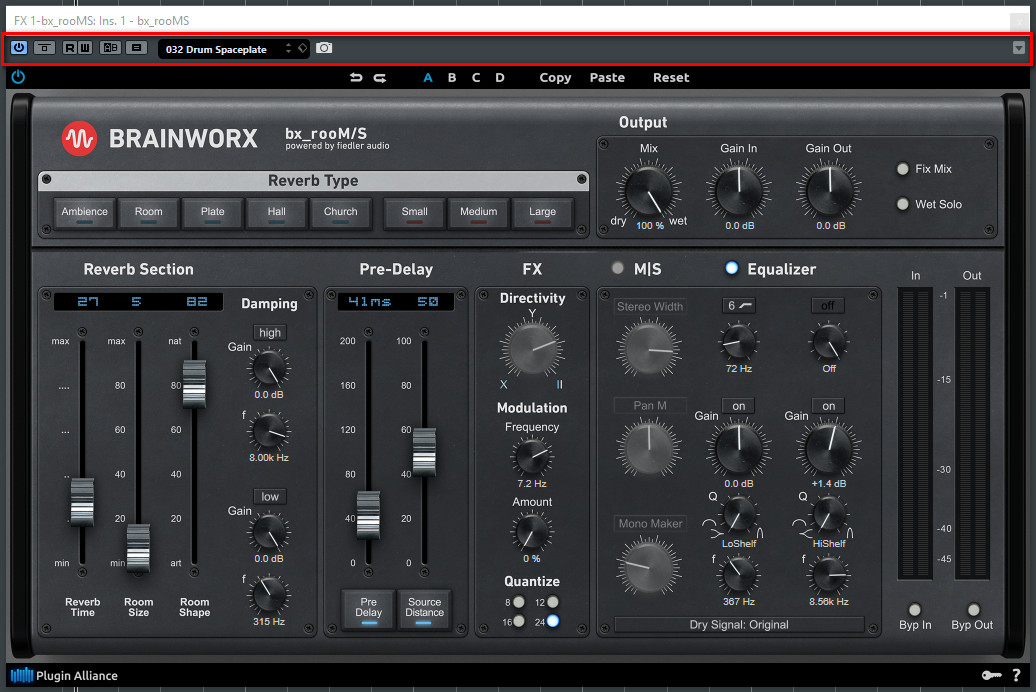Click the Room Size fader handle

coord(139,548)
